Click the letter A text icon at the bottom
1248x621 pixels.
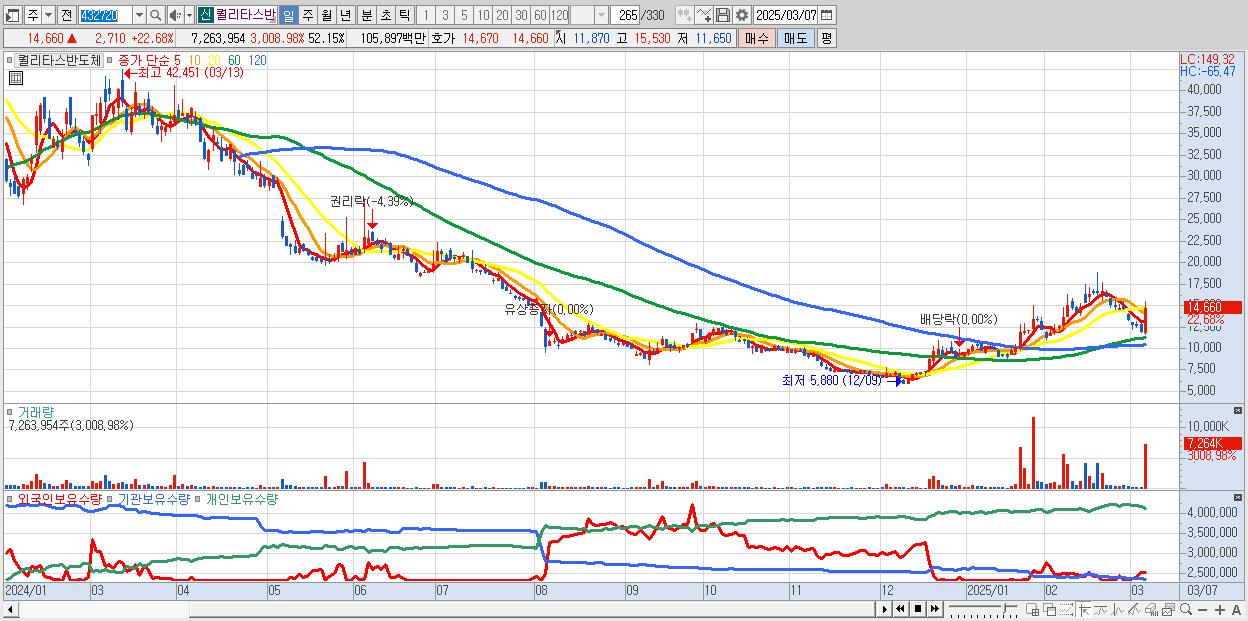tap(1236, 610)
